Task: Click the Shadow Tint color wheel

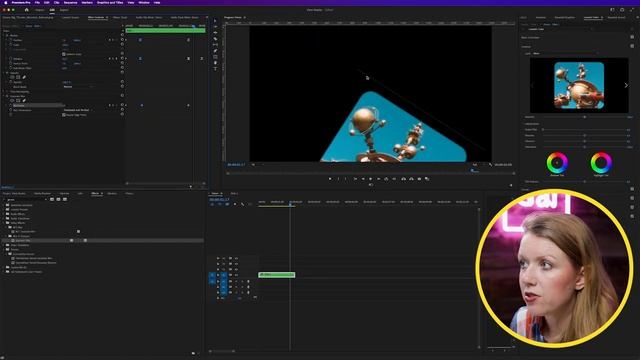Action: click(557, 163)
